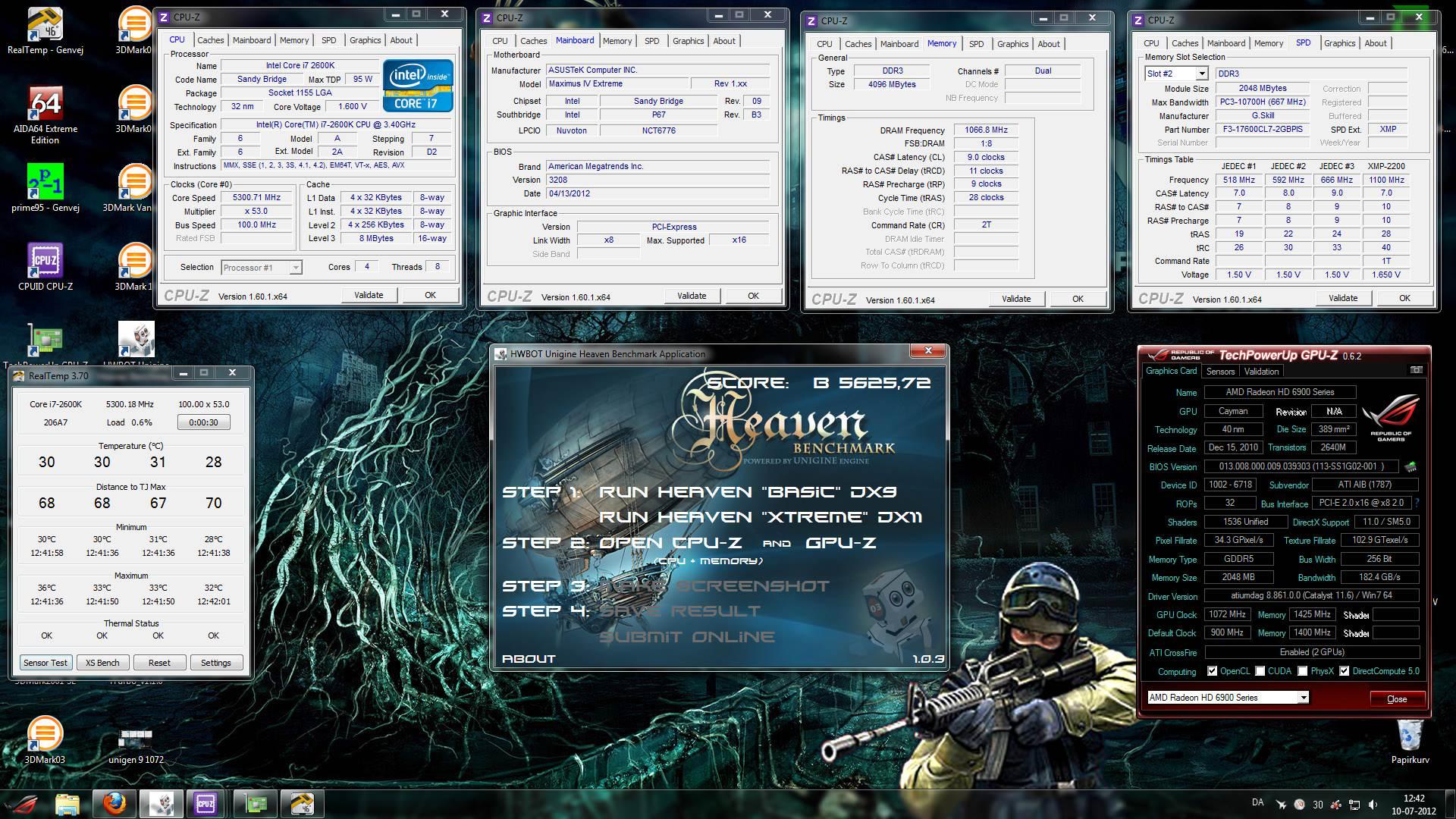The image size is (1456, 819).
Task: Open About tab in Memory CPU-Z window
Action: [1049, 44]
